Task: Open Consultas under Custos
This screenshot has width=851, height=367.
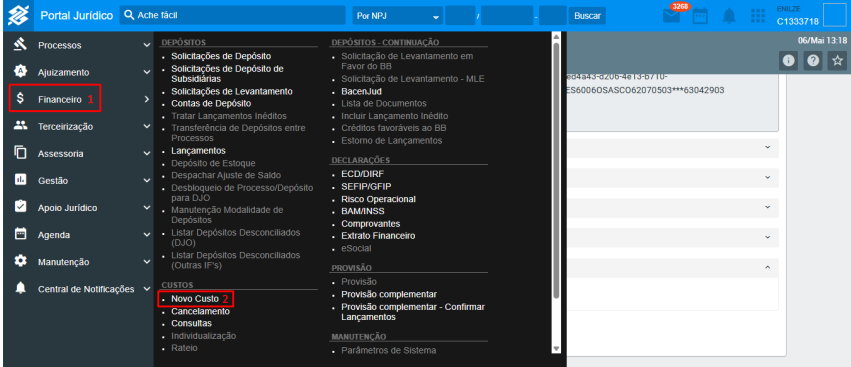Action: [192, 323]
